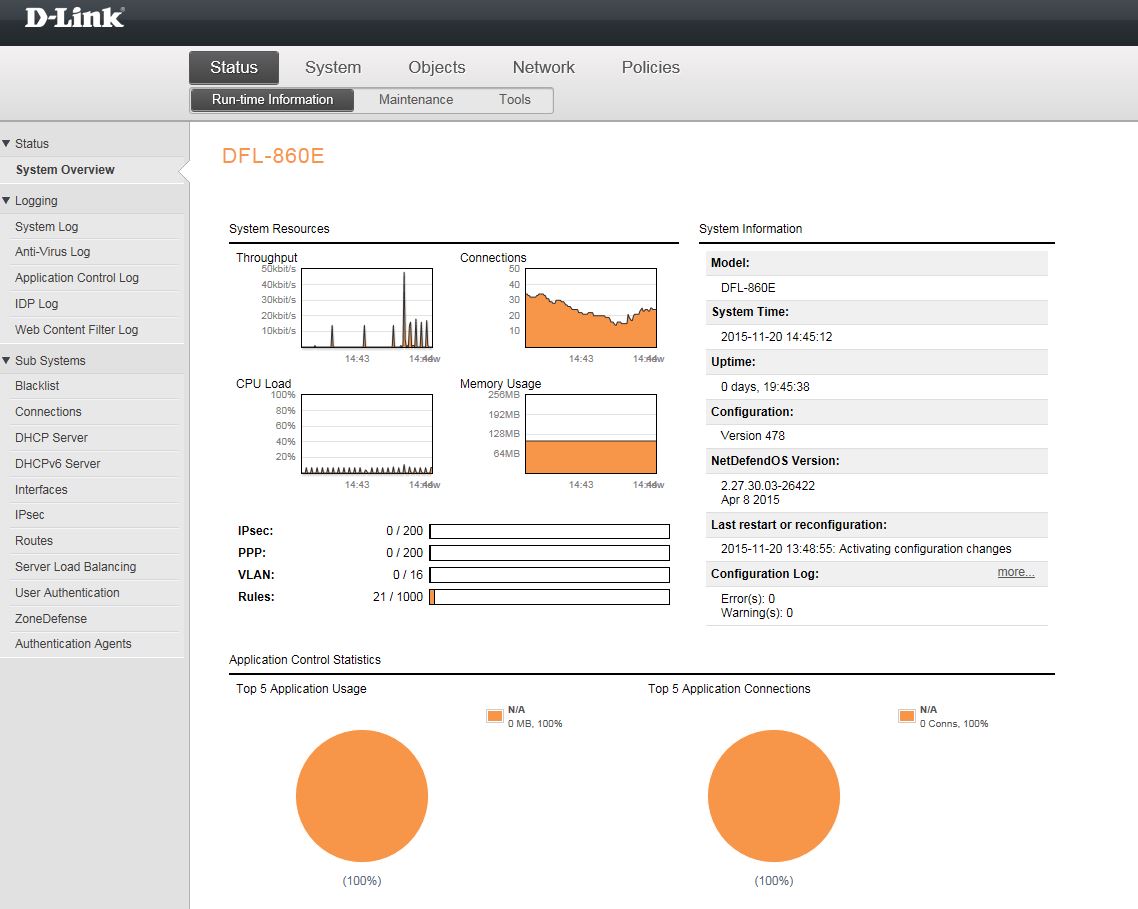Click the orange Top 5 Application Usage legend swatch
The width and height of the screenshot is (1138, 909).
pyautogui.click(x=494, y=715)
